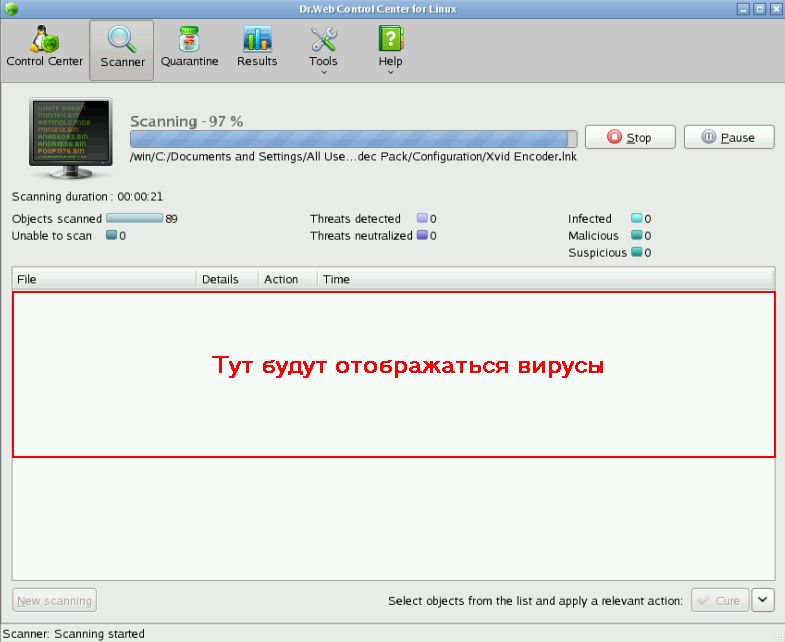
Task: Click the Cure action button
Action: coord(720,600)
